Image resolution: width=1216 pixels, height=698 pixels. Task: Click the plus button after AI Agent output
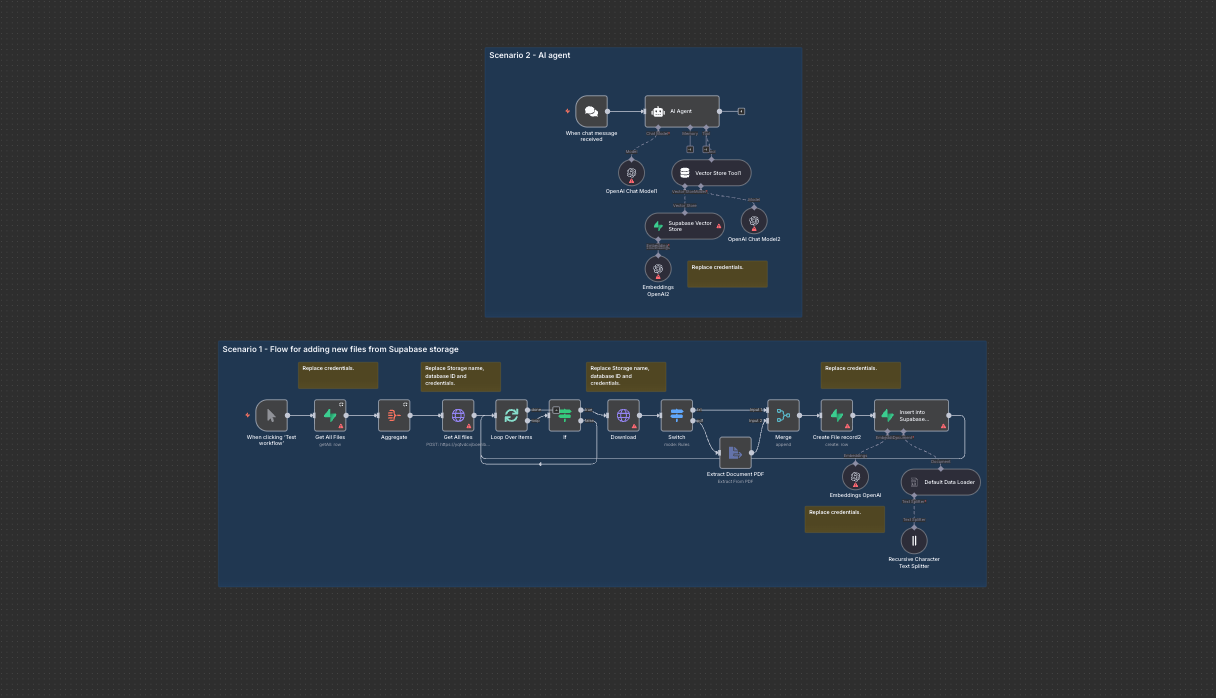coord(741,111)
